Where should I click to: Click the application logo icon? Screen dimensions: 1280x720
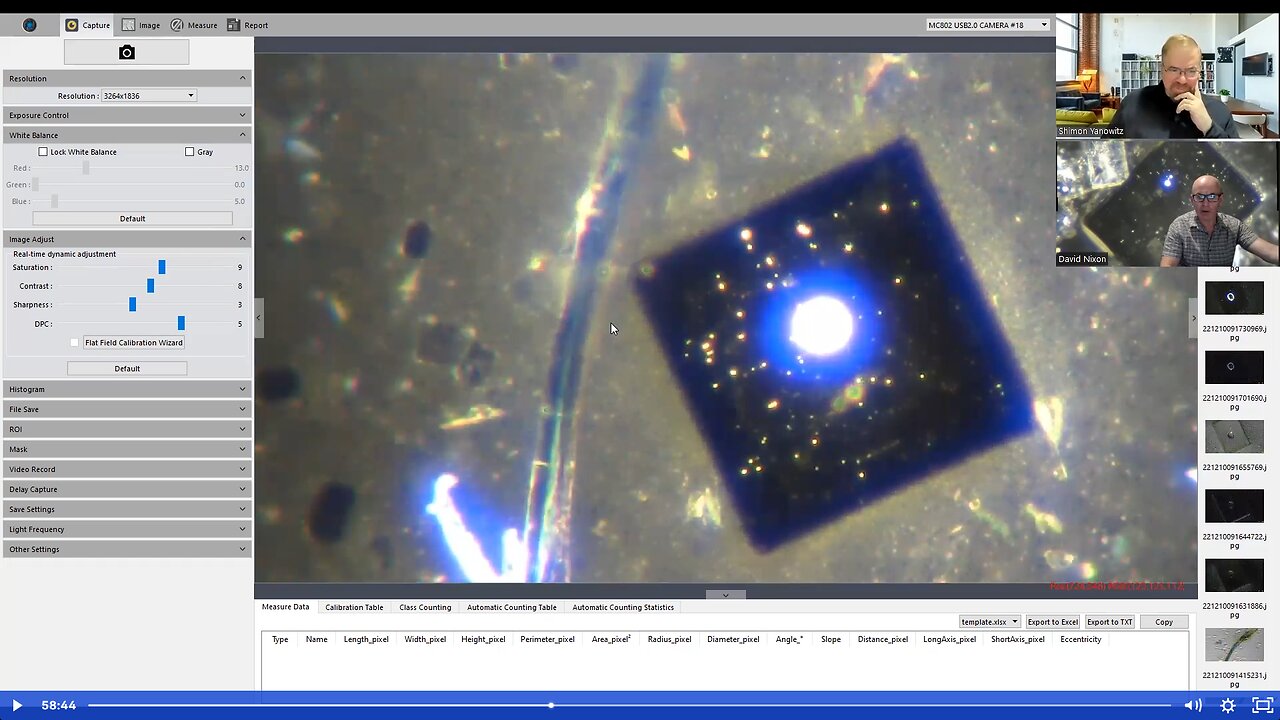pyautogui.click(x=29, y=25)
